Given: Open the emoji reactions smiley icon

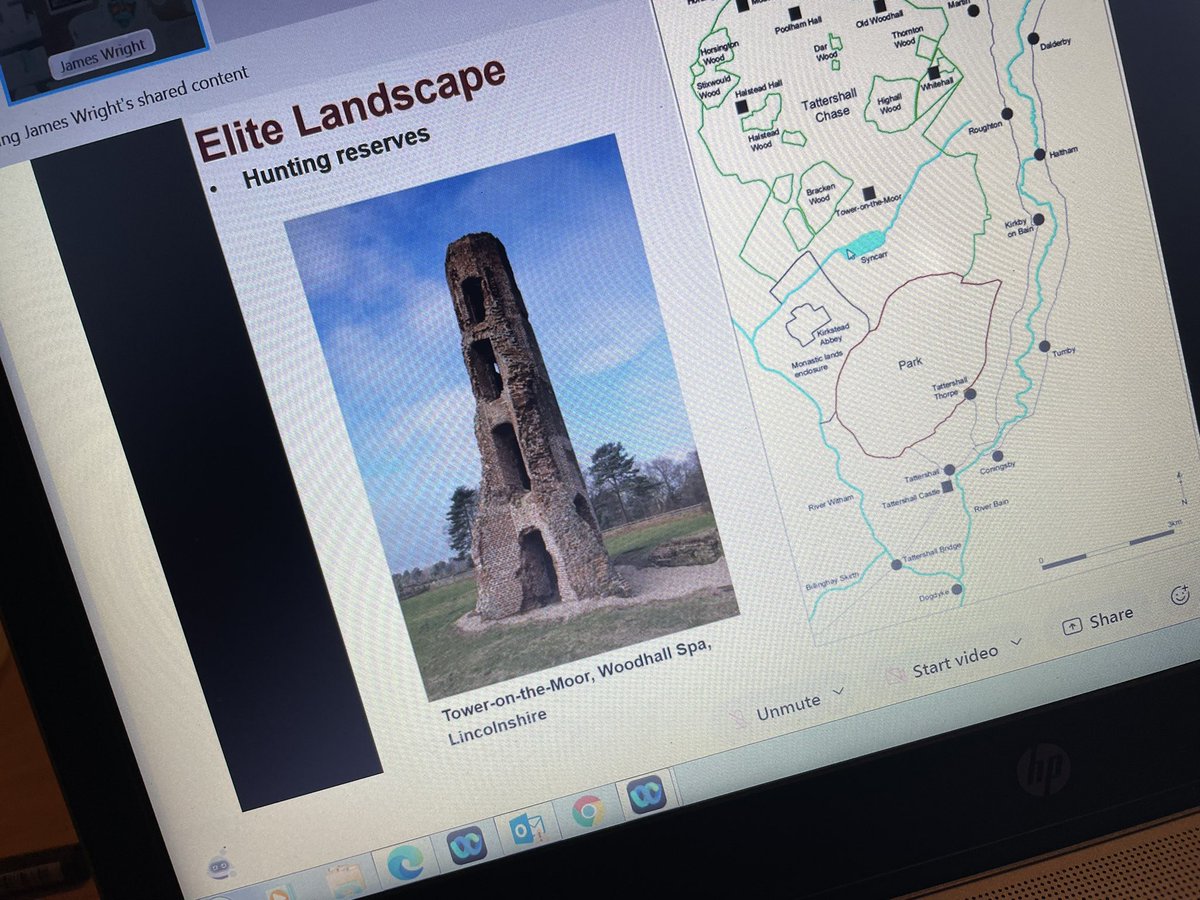Looking at the screenshot, I should (x=1180, y=596).
